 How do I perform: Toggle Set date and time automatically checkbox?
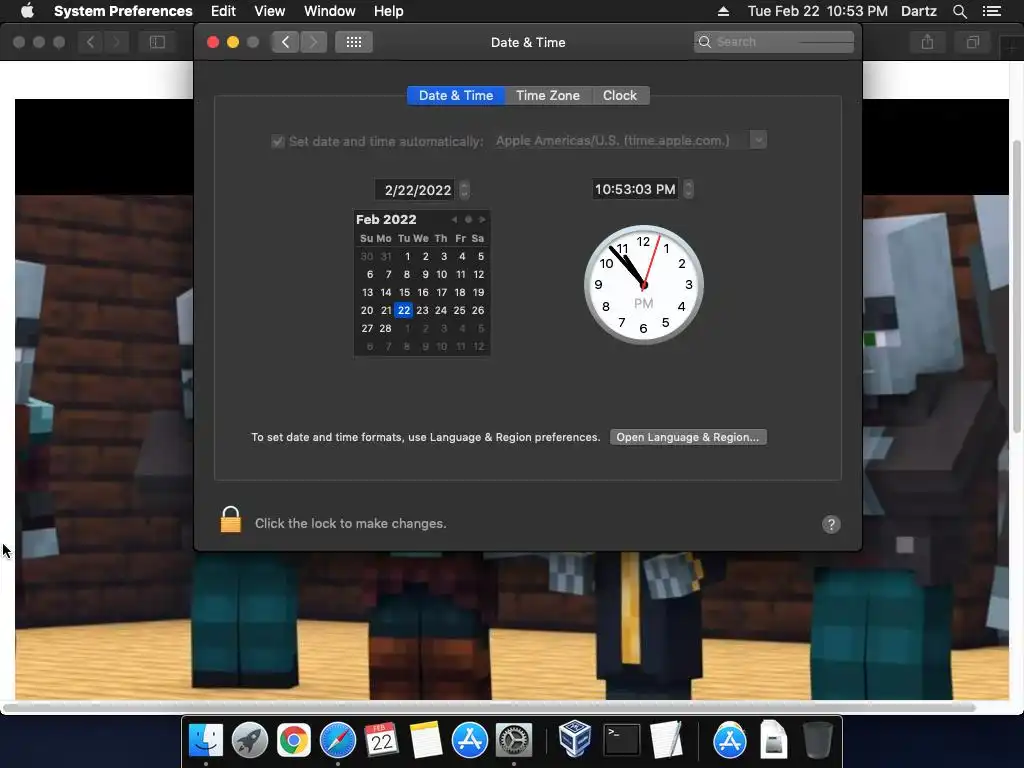point(278,142)
